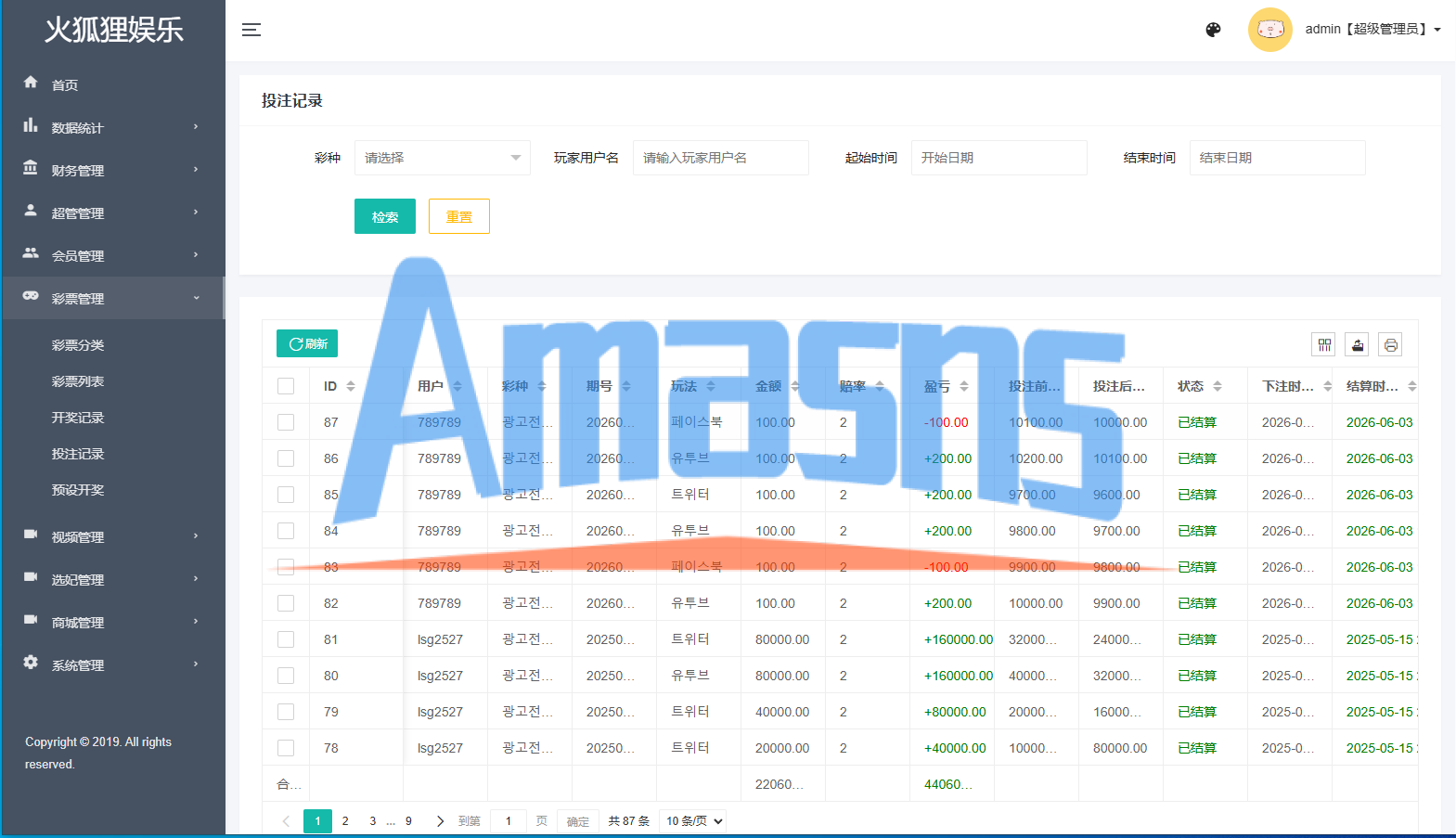
Task: Expand the 视频管理 sidebar menu
Action: 112,536
